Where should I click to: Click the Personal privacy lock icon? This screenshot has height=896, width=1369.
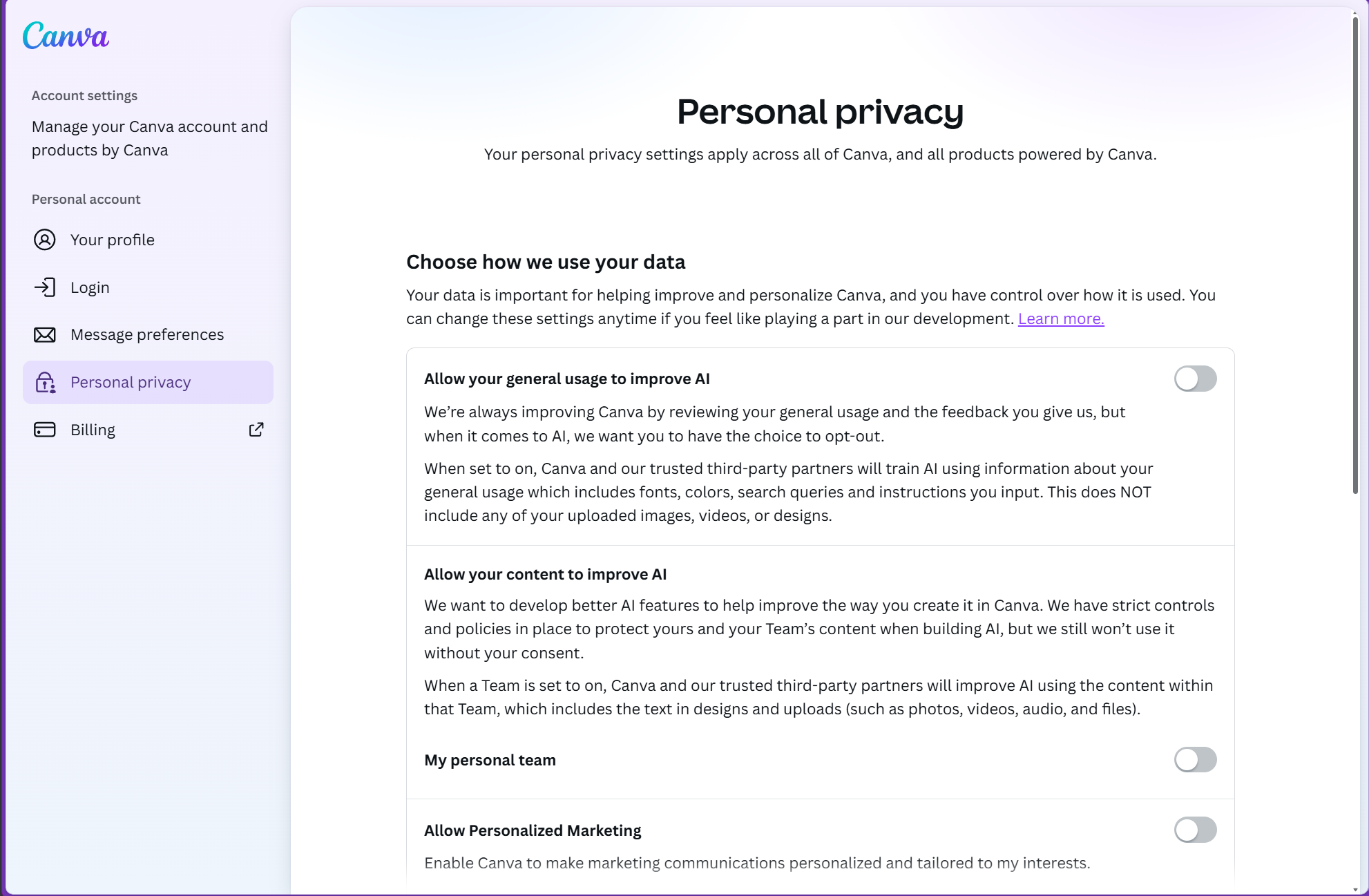point(45,383)
